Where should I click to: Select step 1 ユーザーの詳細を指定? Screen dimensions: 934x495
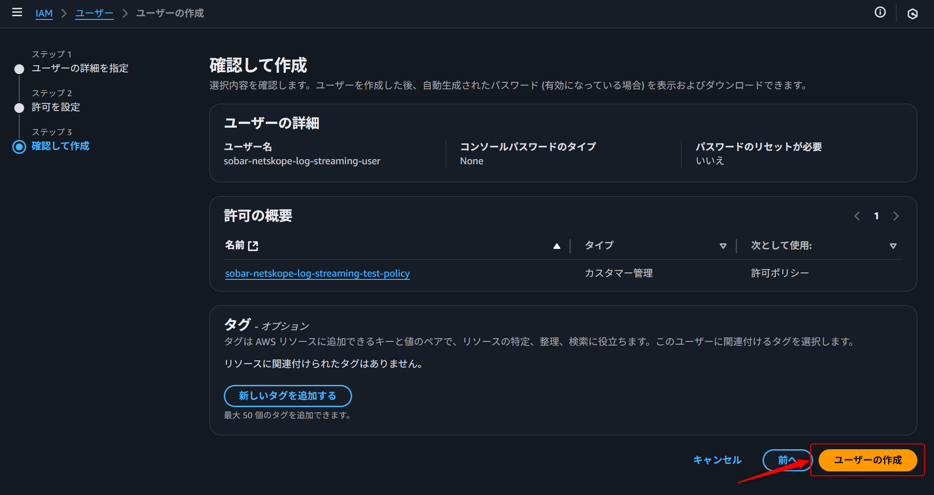[80, 69]
